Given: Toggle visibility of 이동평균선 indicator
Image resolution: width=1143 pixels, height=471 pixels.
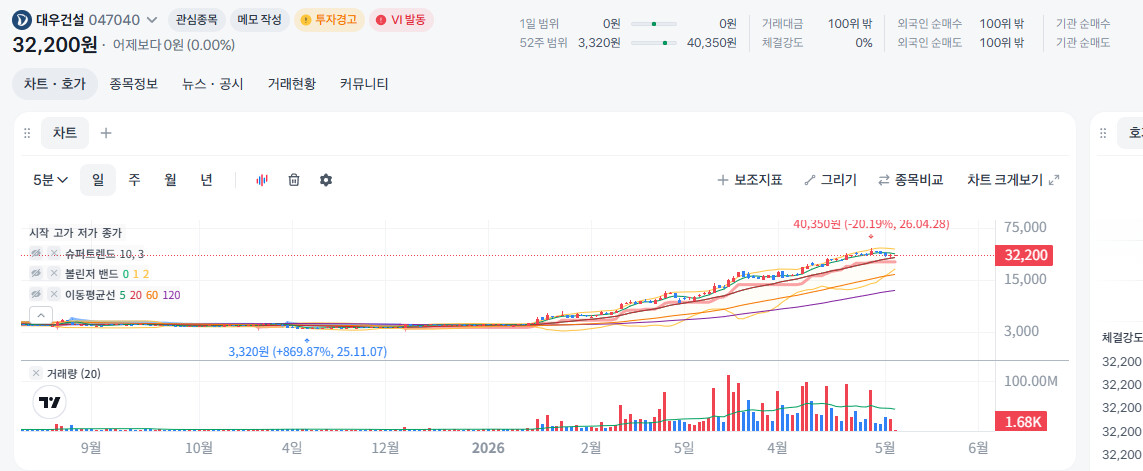Looking at the screenshot, I should 35,295.
